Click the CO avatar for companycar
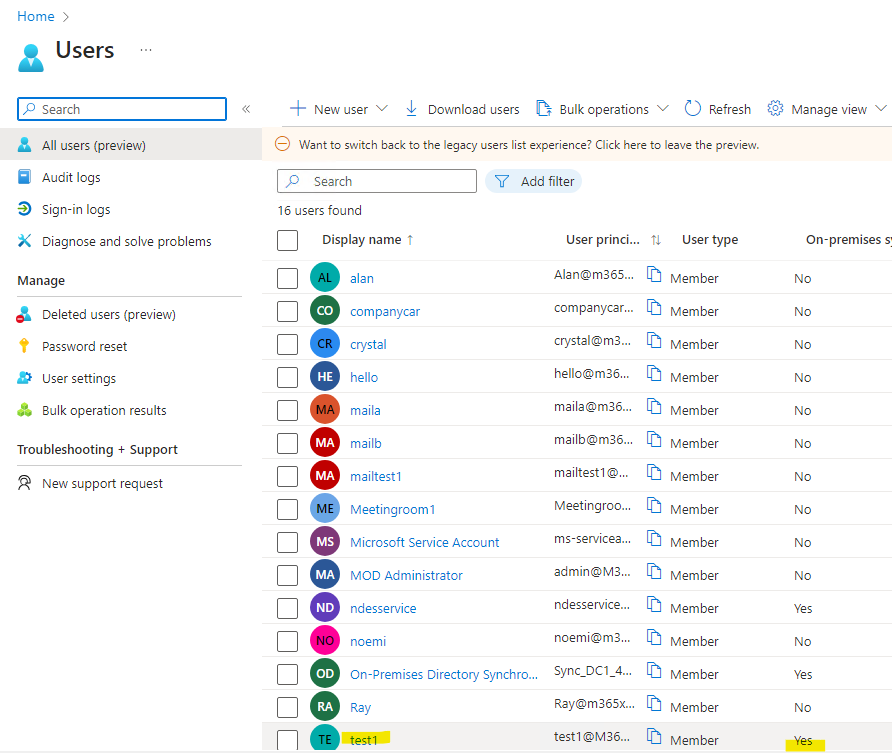The image size is (892, 753). 325,310
